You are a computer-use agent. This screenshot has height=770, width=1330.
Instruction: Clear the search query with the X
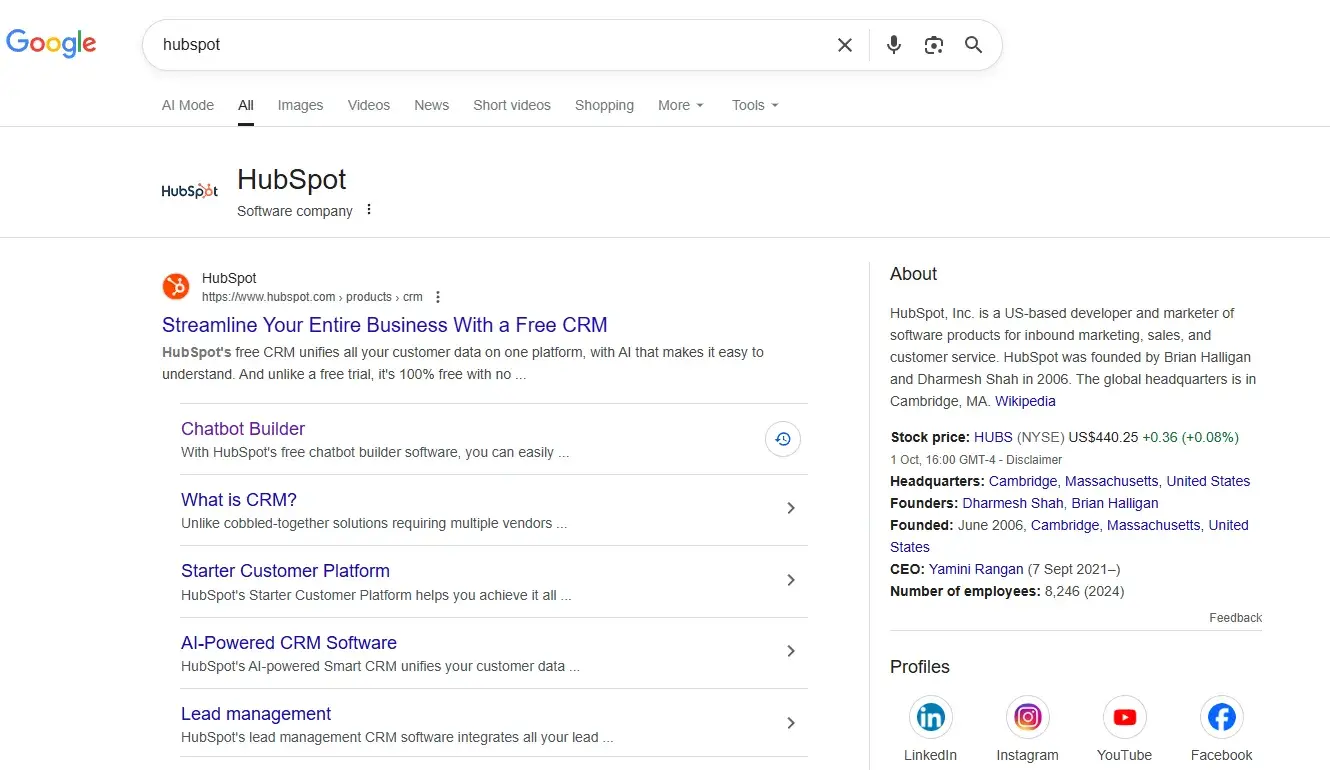point(844,45)
